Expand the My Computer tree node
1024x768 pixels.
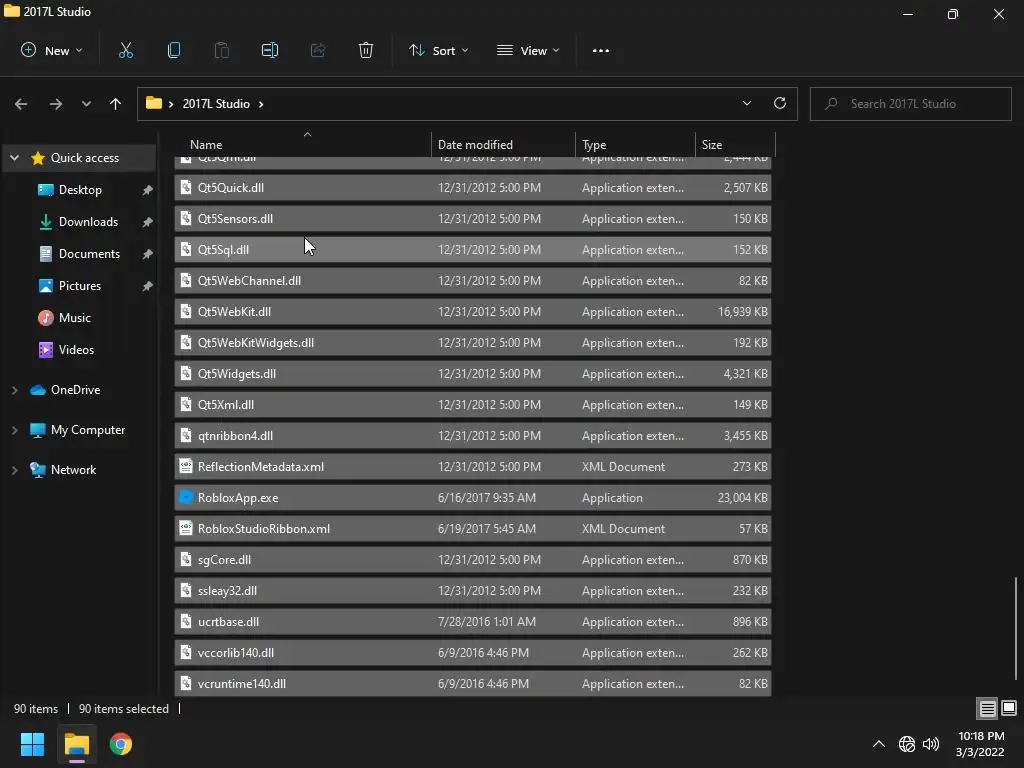[14, 430]
